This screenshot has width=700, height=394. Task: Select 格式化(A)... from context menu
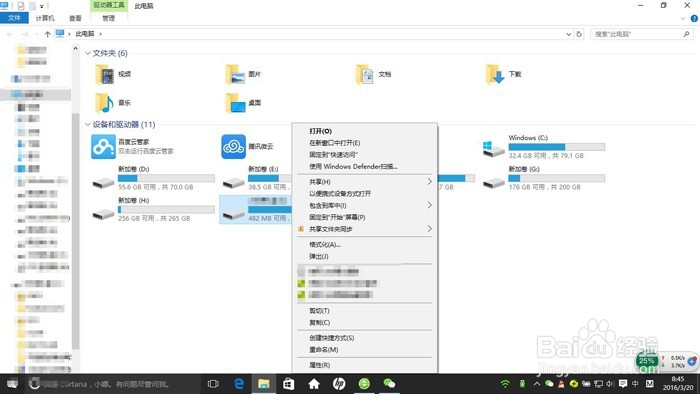tap(325, 245)
